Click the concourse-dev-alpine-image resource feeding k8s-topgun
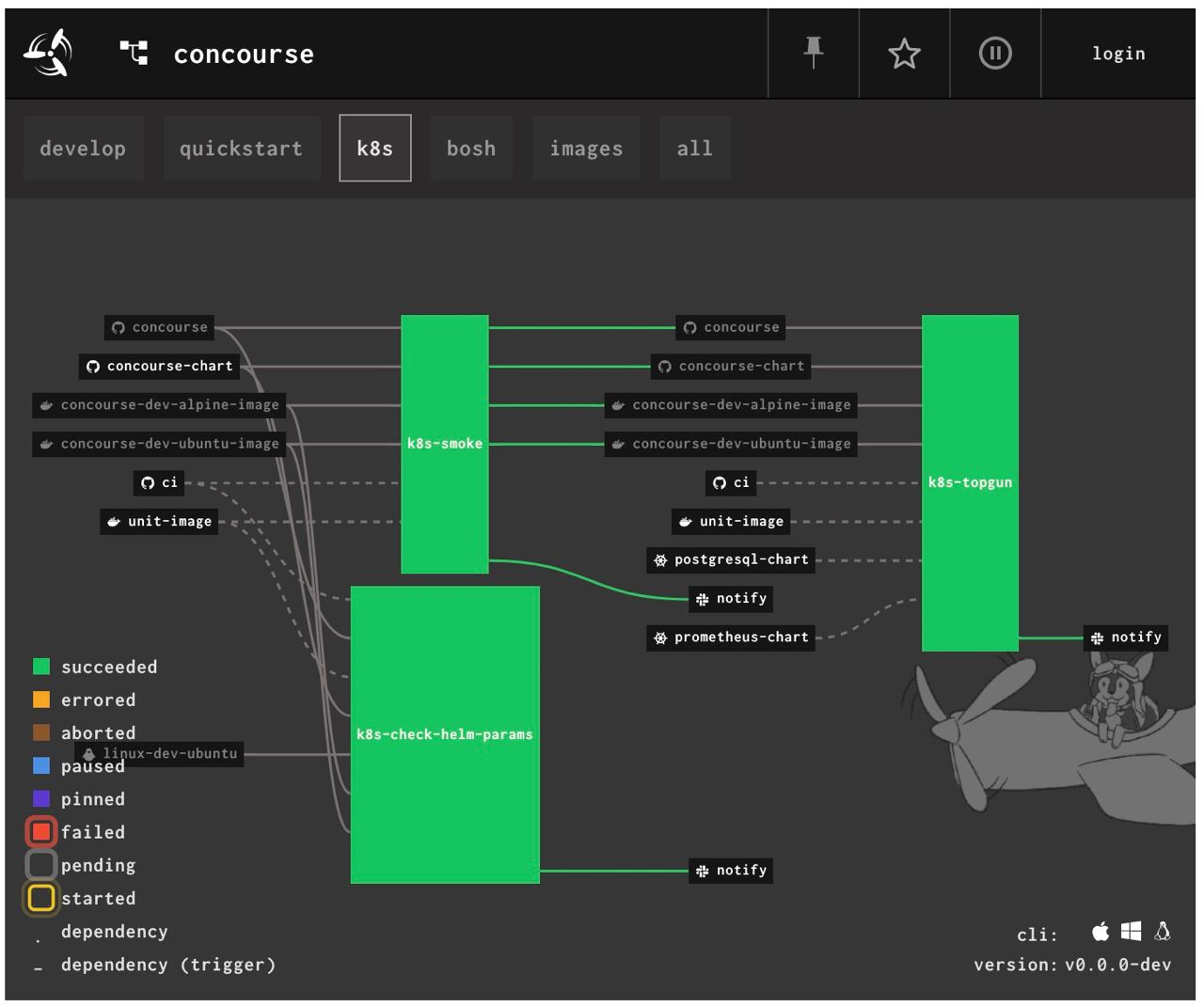Viewport: 1204px width, 1007px height. (x=732, y=404)
